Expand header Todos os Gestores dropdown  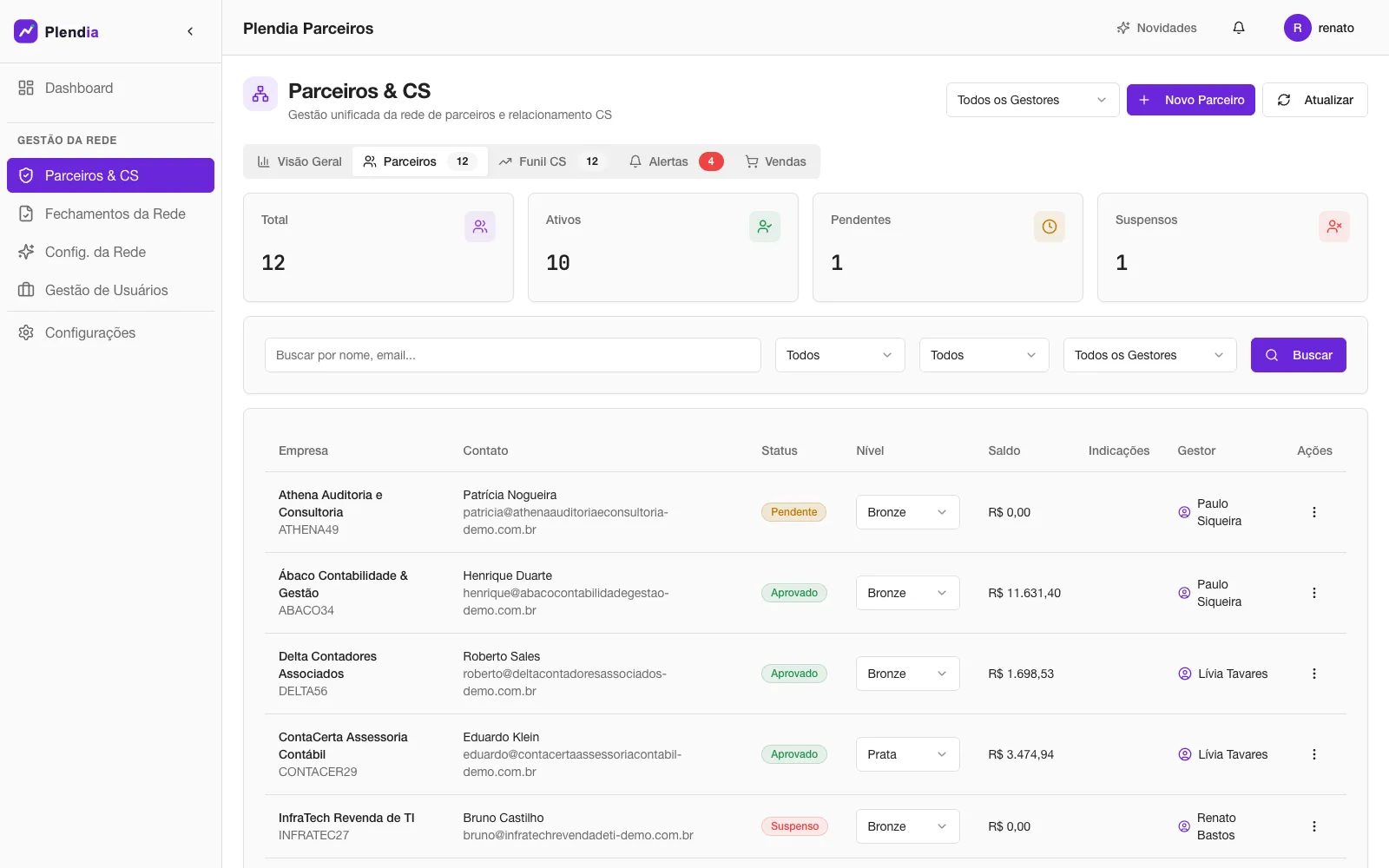[x=1032, y=100]
